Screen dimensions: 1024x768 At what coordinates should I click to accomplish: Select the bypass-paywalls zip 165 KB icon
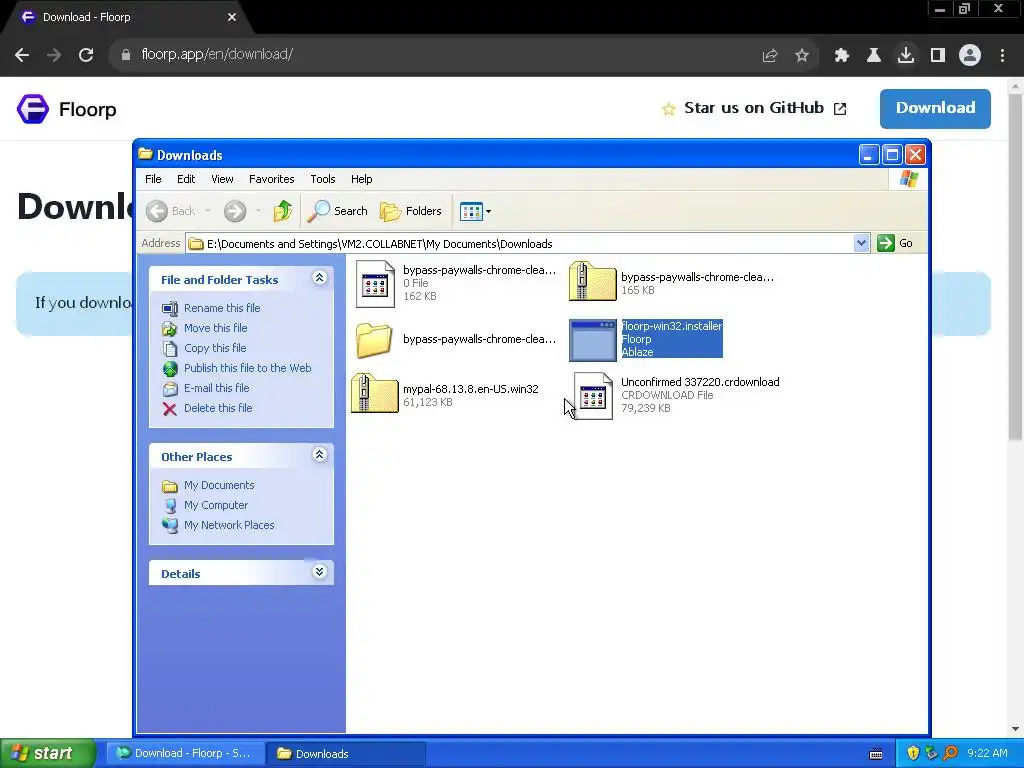[x=592, y=281]
